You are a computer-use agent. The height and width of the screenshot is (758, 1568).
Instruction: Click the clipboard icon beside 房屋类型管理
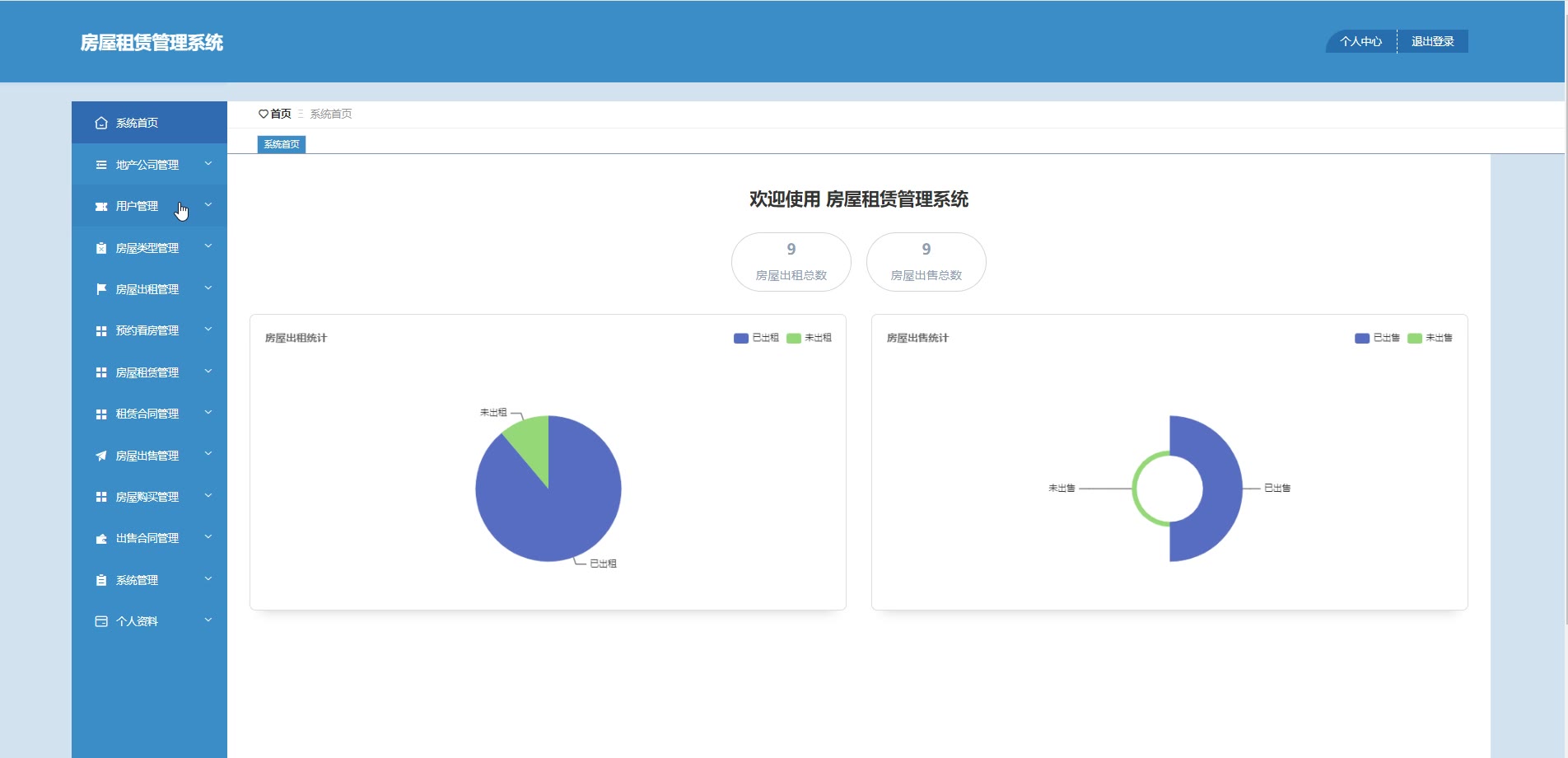[x=101, y=248]
